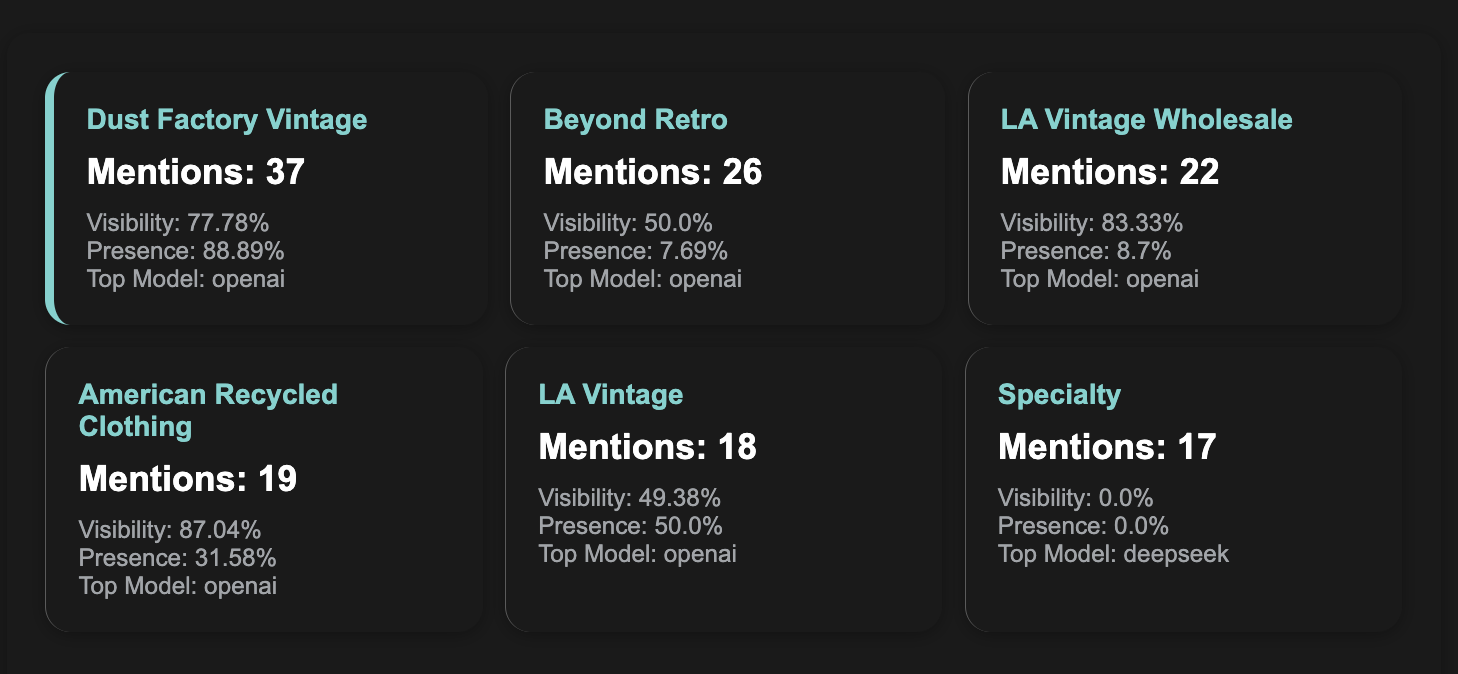Select the Mentions: 19 count

click(188, 479)
